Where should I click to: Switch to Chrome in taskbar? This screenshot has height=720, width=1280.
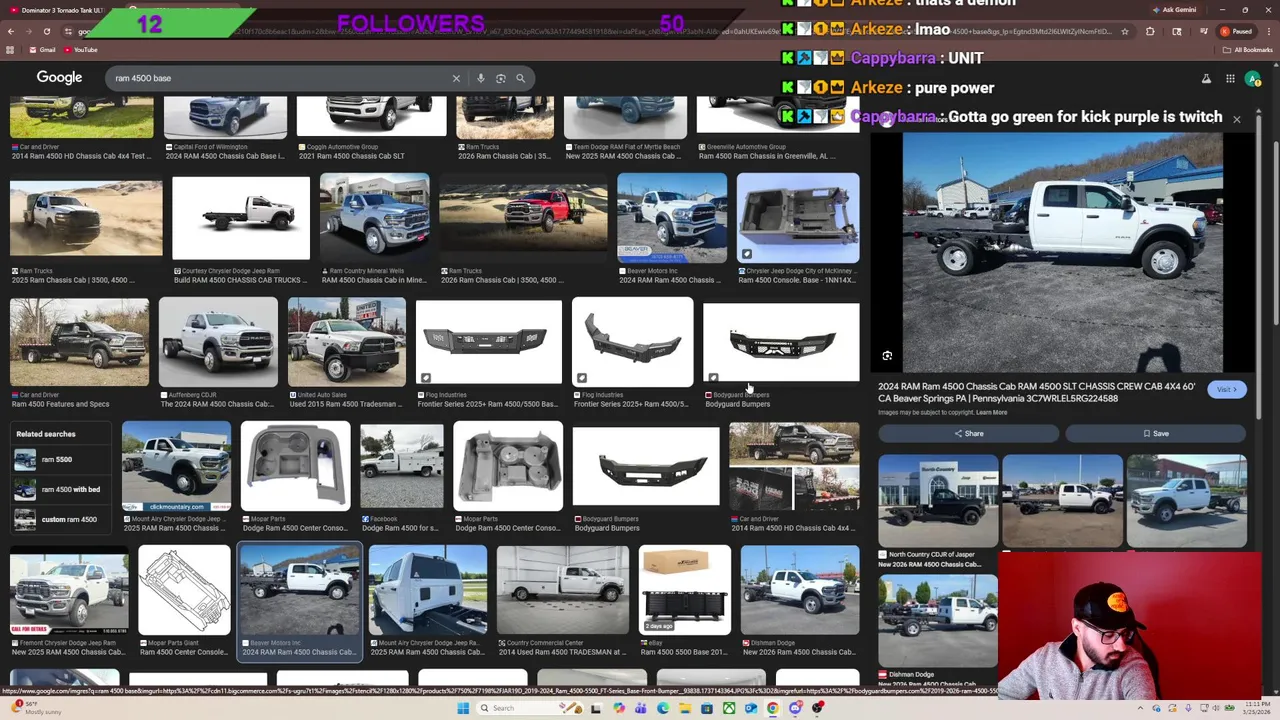(772, 708)
